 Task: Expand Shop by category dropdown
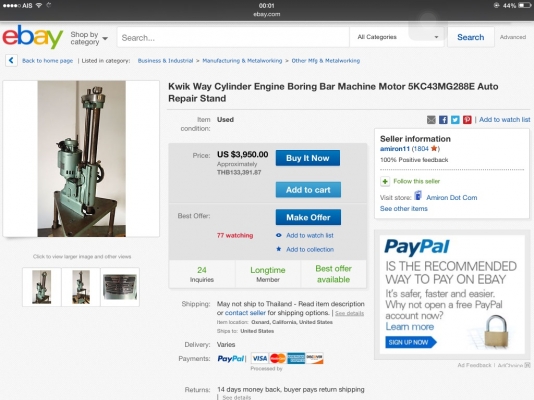click(x=89, y=38)
